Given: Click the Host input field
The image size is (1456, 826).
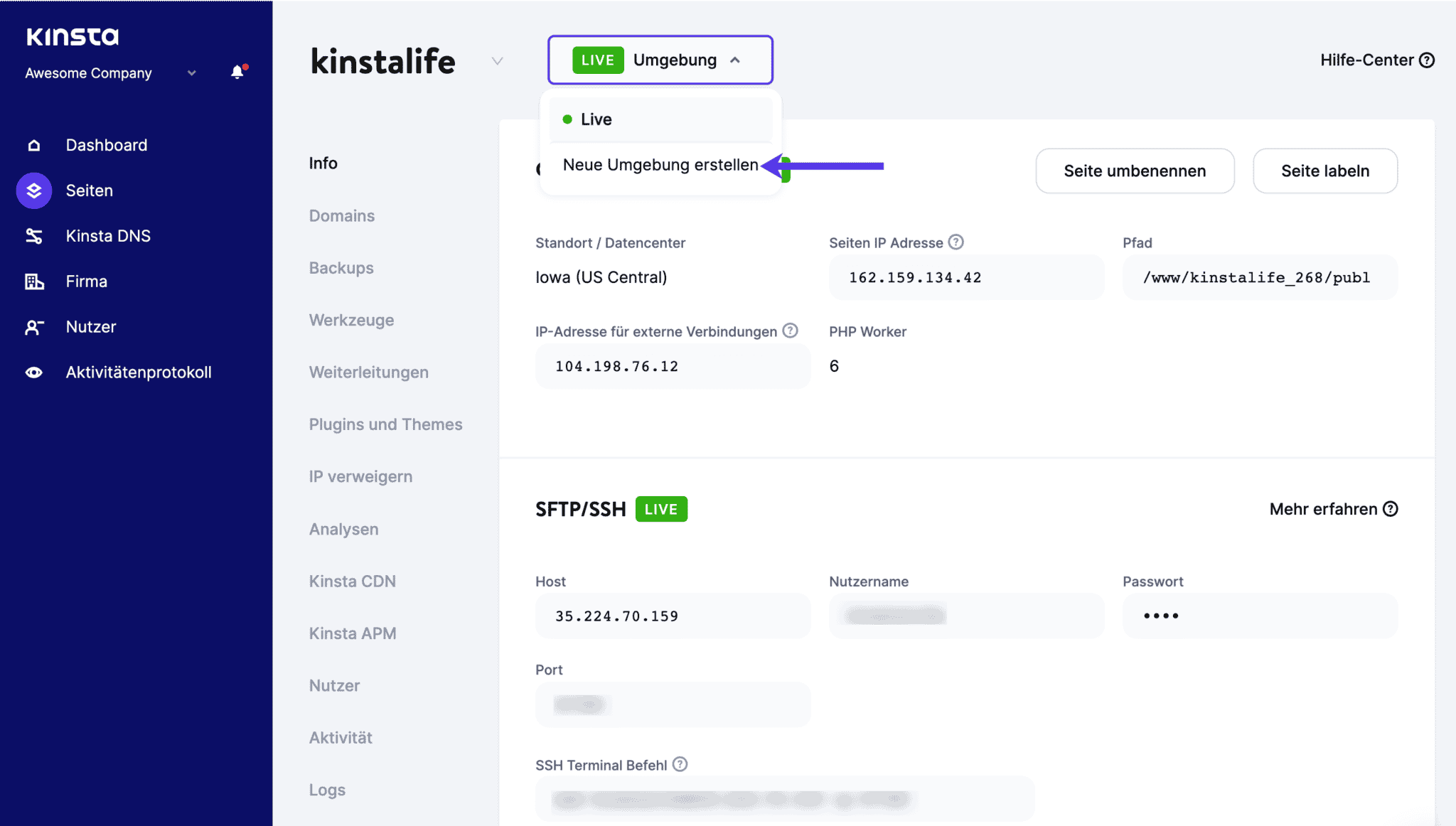Looking at the screenshot, I should coord(673,616).
